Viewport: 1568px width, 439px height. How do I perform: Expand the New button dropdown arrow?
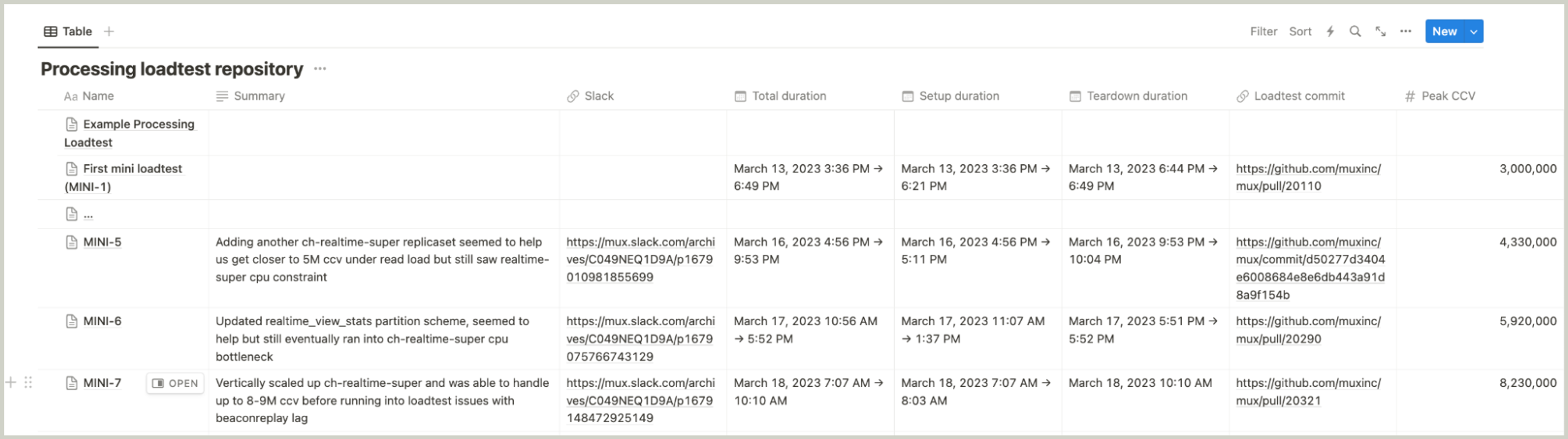[x=1474, y=32]
